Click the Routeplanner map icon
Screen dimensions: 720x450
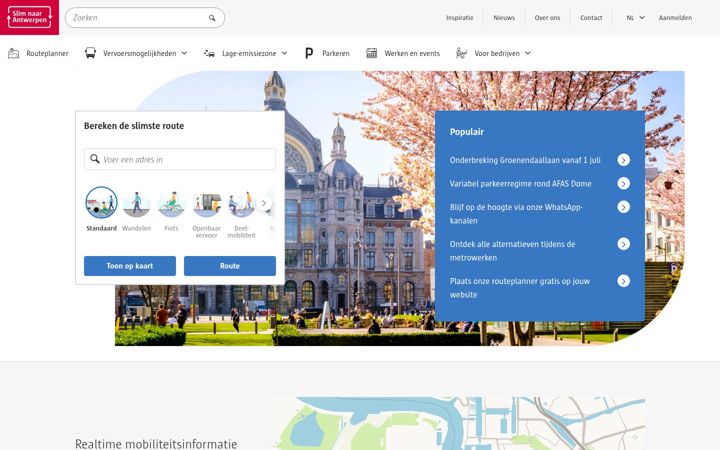(14, 53)
